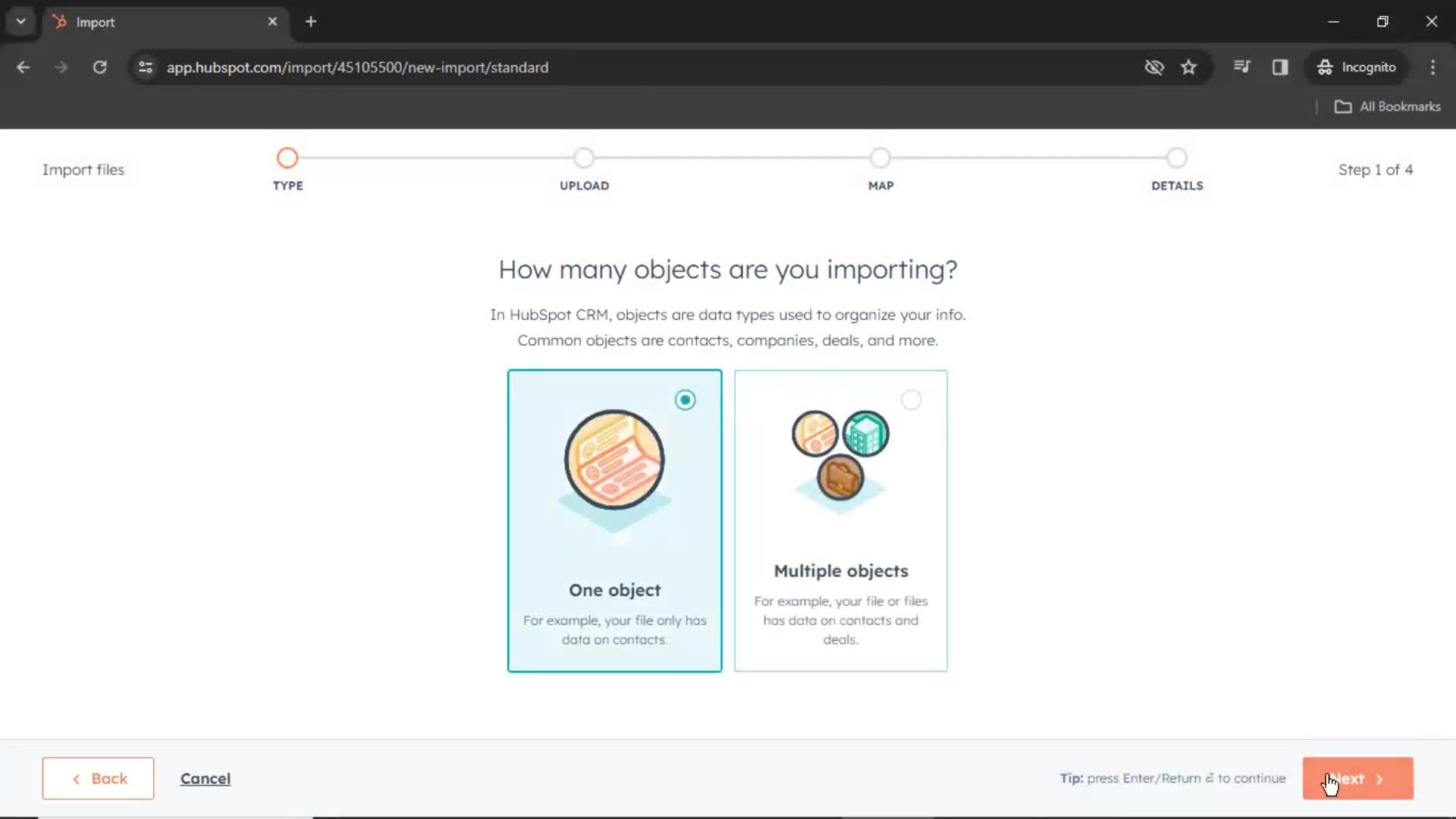
Task: Click the DETAILS step indicator icon
Action: click(1177, 157)
